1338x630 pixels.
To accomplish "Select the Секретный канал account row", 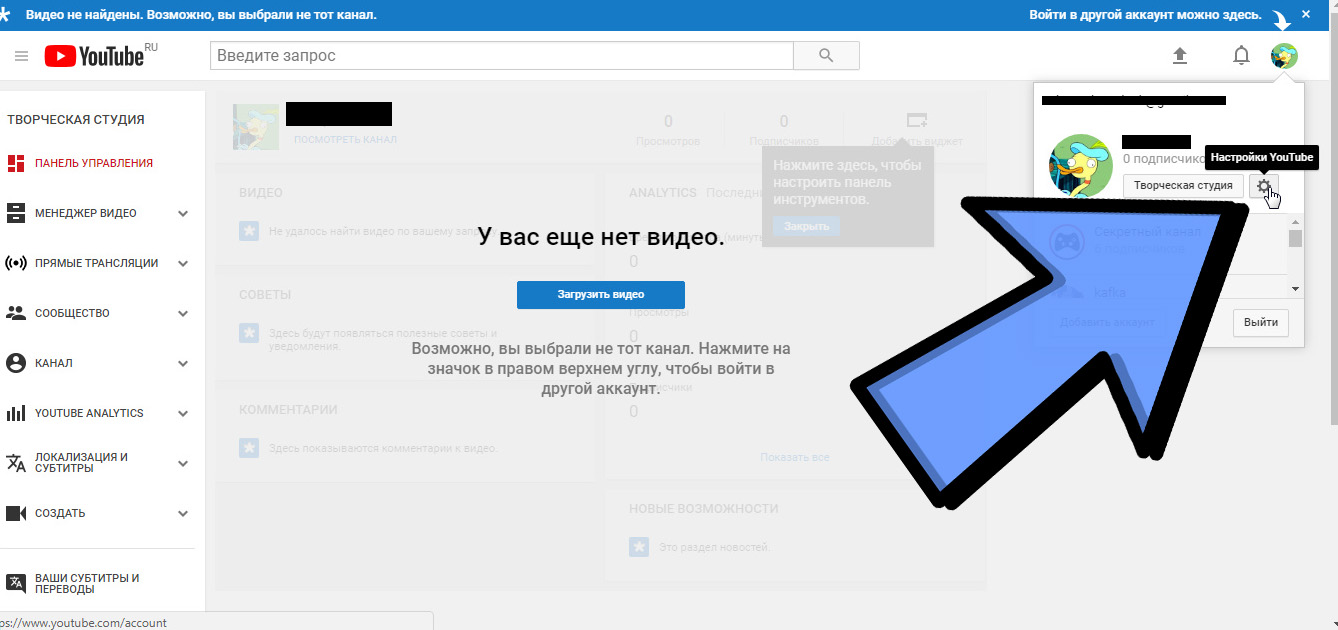I will (x=1161, y=240).
